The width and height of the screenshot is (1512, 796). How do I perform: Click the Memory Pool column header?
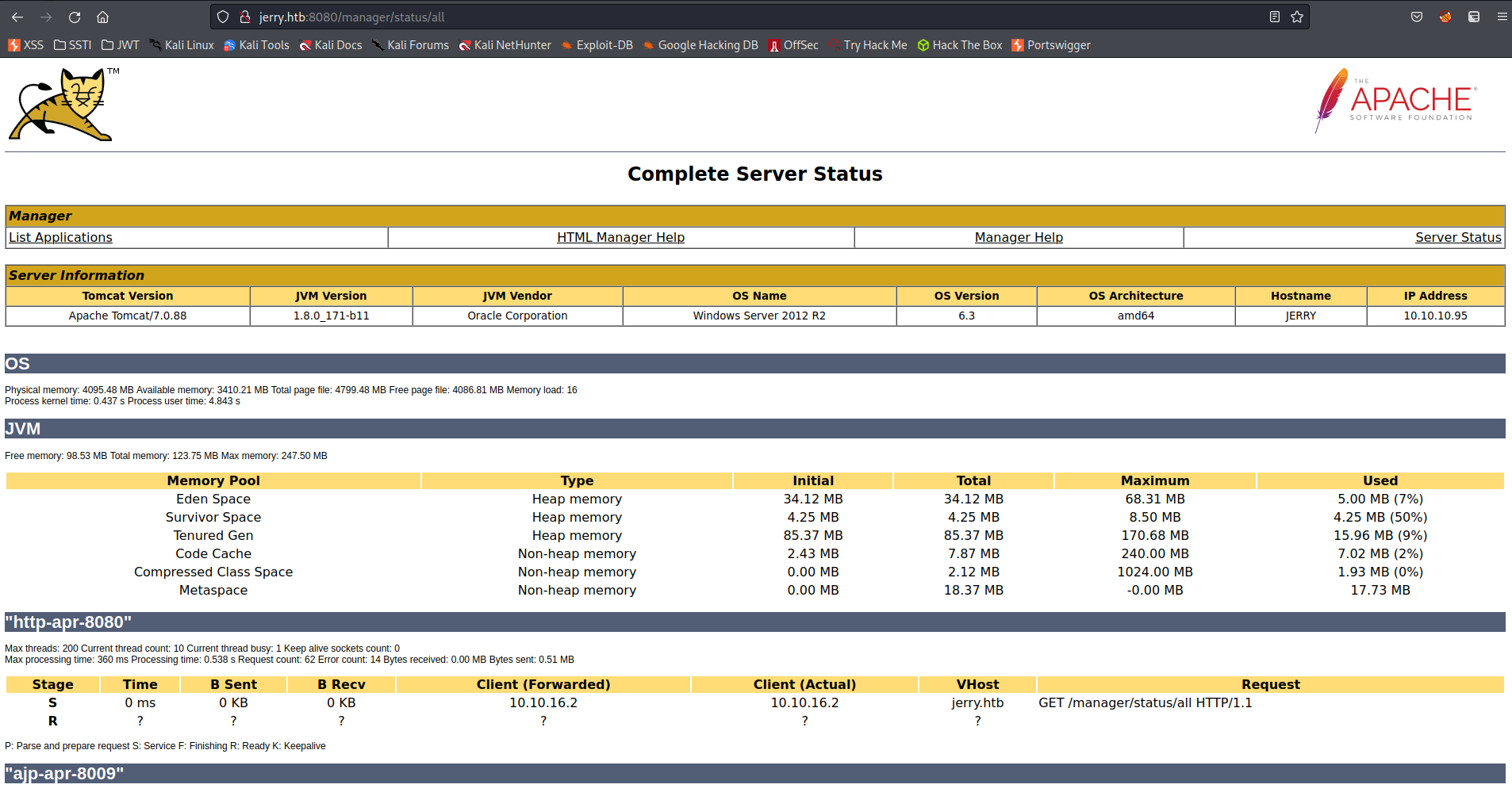pyautogui.click(x=213, y=480)
